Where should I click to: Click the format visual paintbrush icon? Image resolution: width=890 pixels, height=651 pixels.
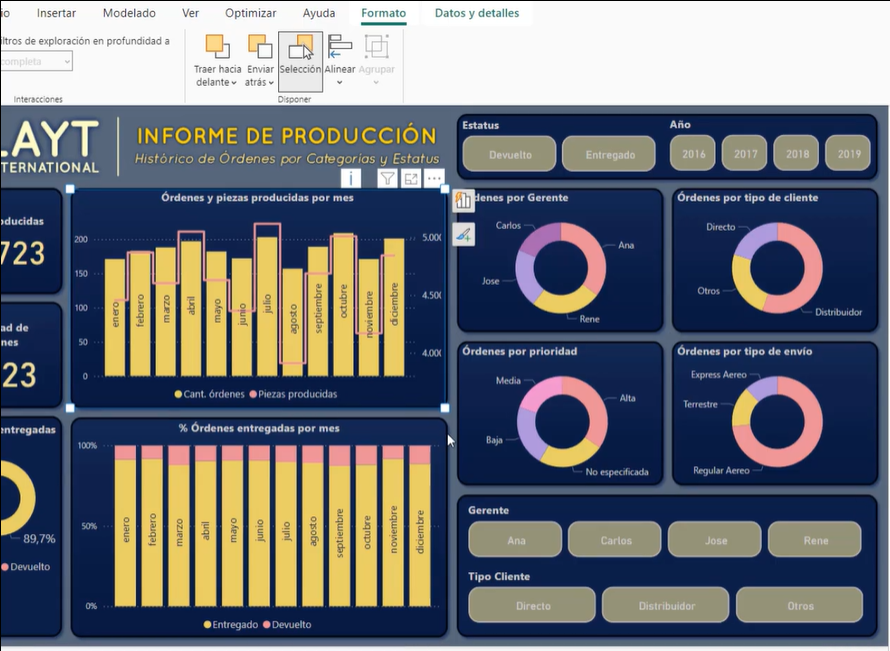coord(463,234)
